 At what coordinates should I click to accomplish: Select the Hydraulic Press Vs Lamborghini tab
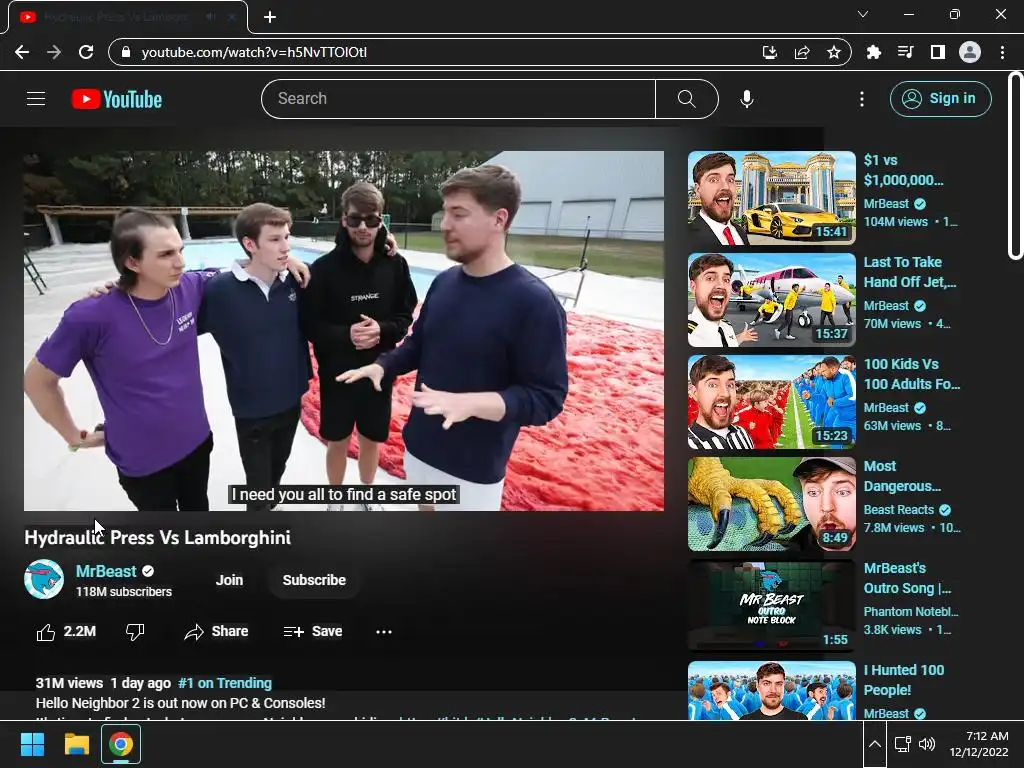point(128,17)
